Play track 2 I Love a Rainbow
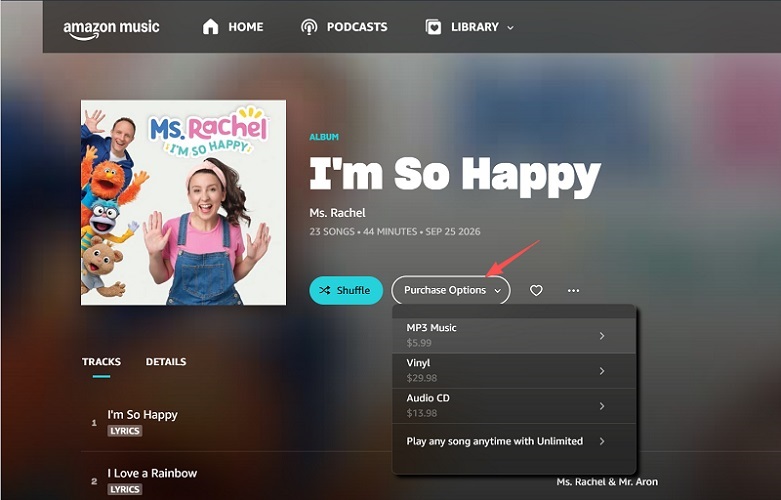Screen dimensions: 781x500 tap(152, 473)
